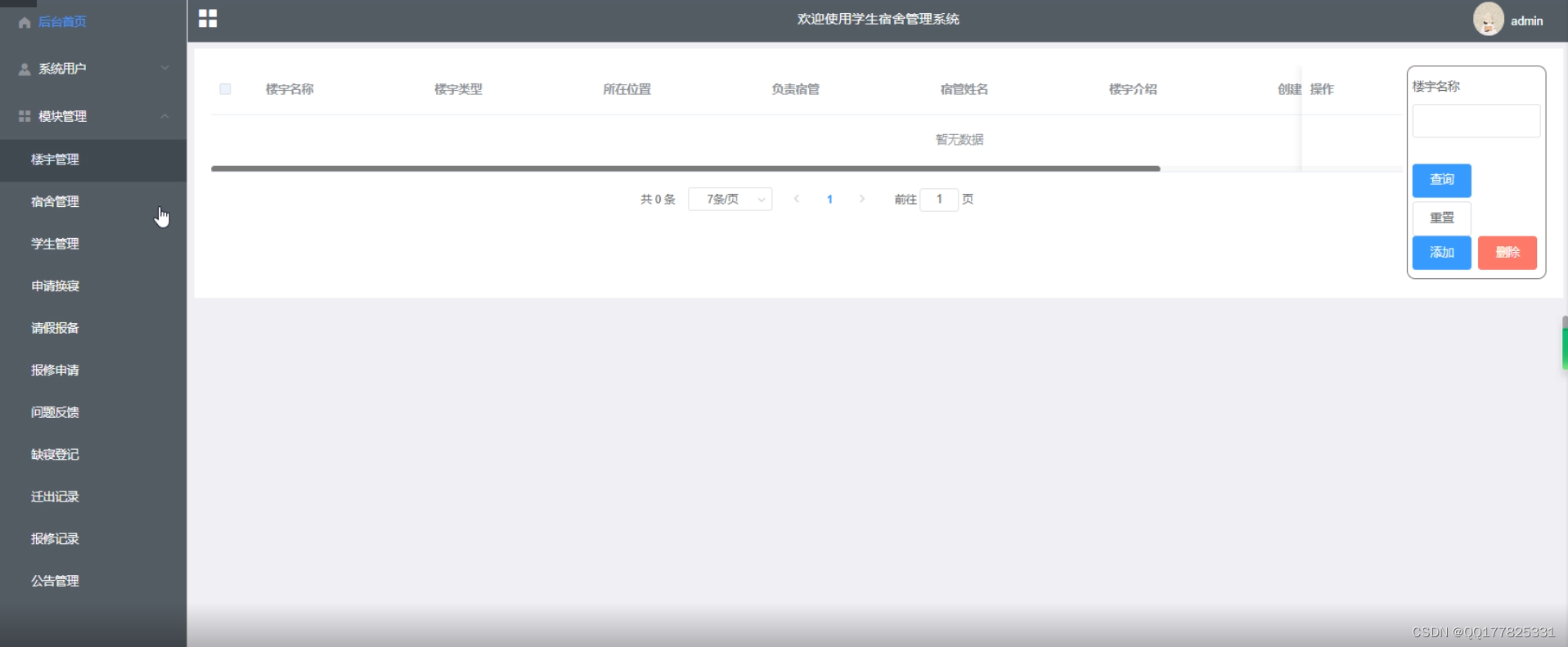This screenshot has width=1568, height=647.
Task: Click the 共 0 条 total count
Action: click(658, 200)
